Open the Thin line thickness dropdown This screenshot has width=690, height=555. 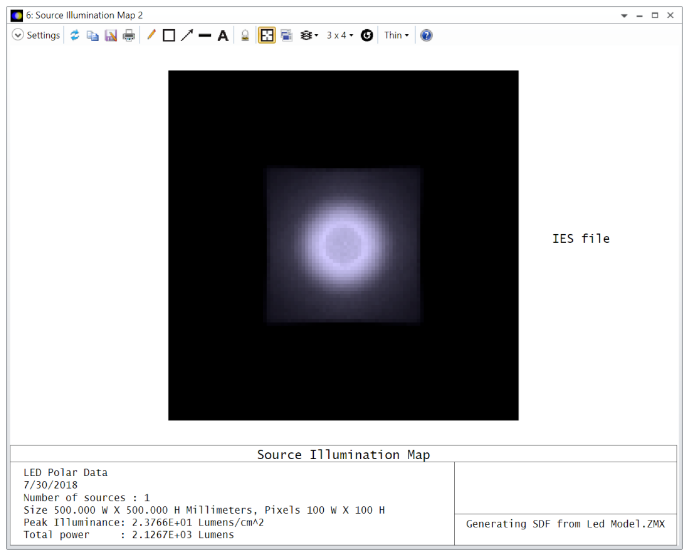(x=396, y=35)
